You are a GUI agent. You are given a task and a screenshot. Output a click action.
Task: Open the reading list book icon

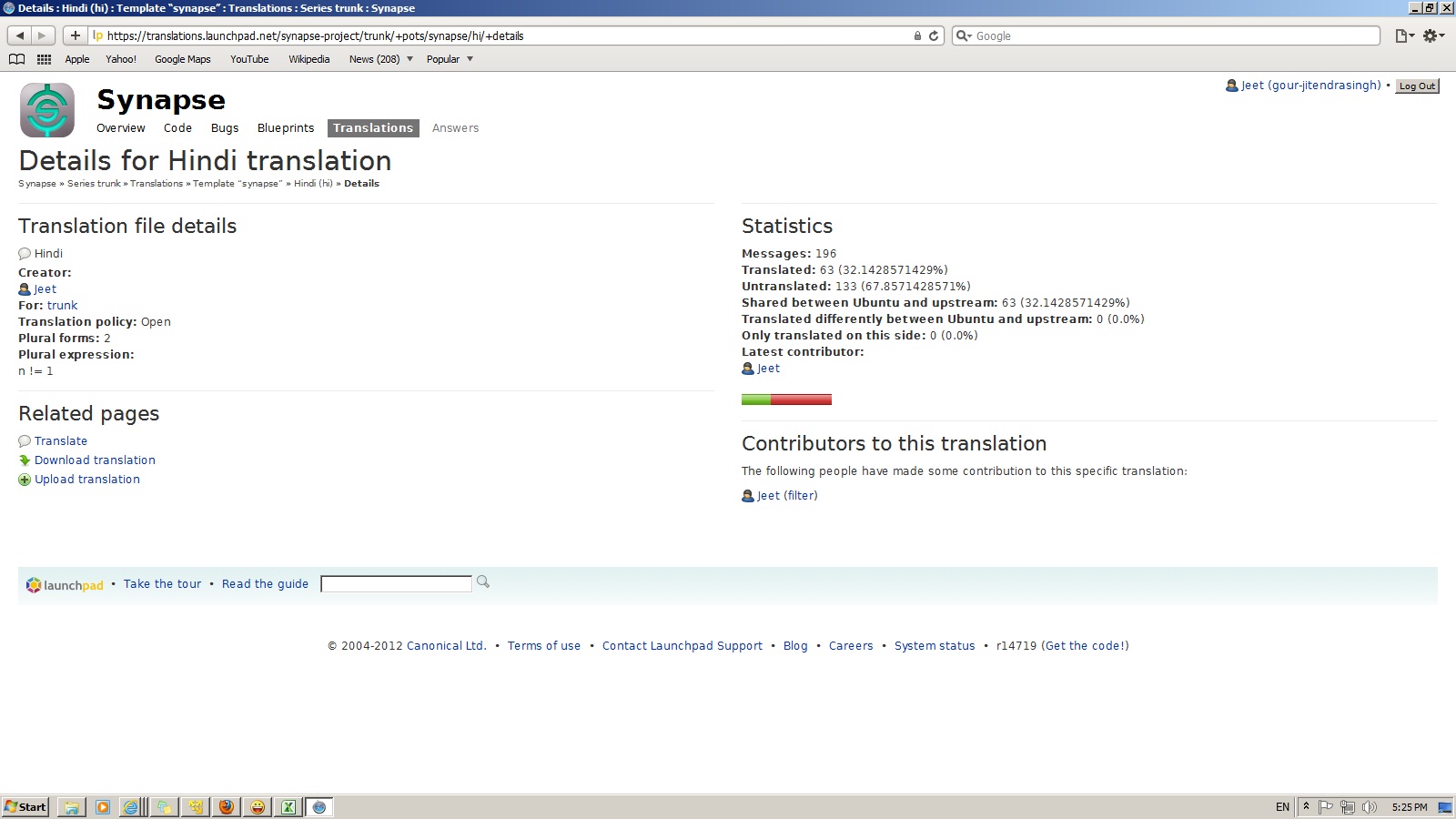pos(16,59)
